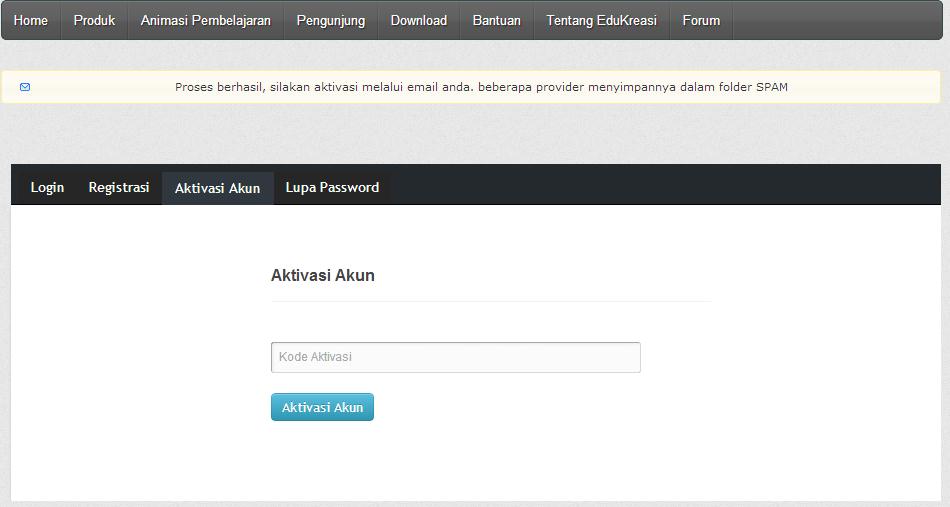
Task: Go to the Home page
Action: click(31, 21)
